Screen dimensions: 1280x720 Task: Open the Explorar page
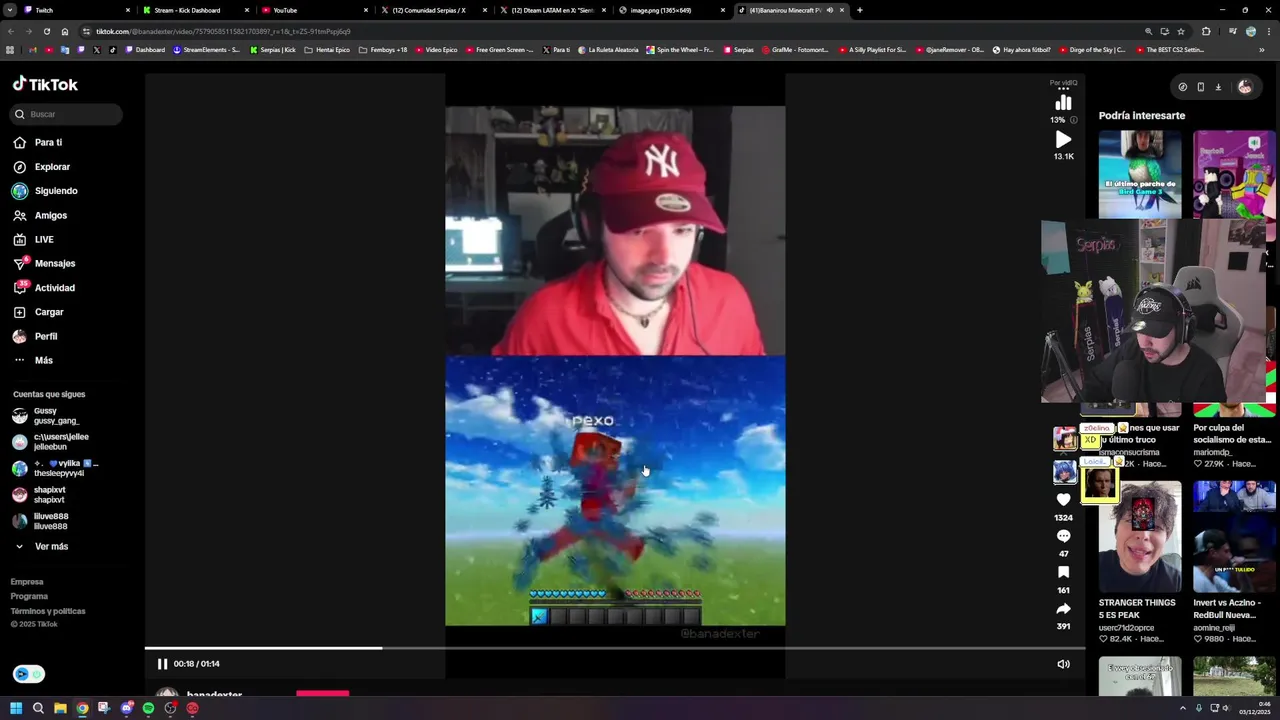[x=52, y=167]
